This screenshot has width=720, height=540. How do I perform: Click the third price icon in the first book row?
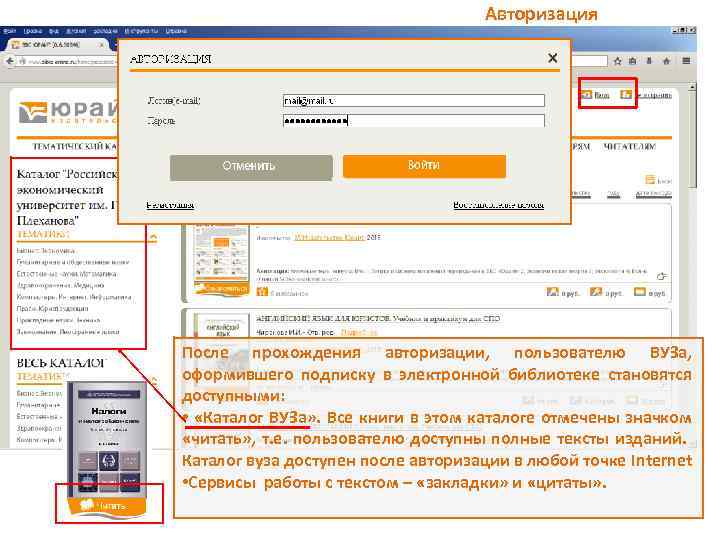640,292
